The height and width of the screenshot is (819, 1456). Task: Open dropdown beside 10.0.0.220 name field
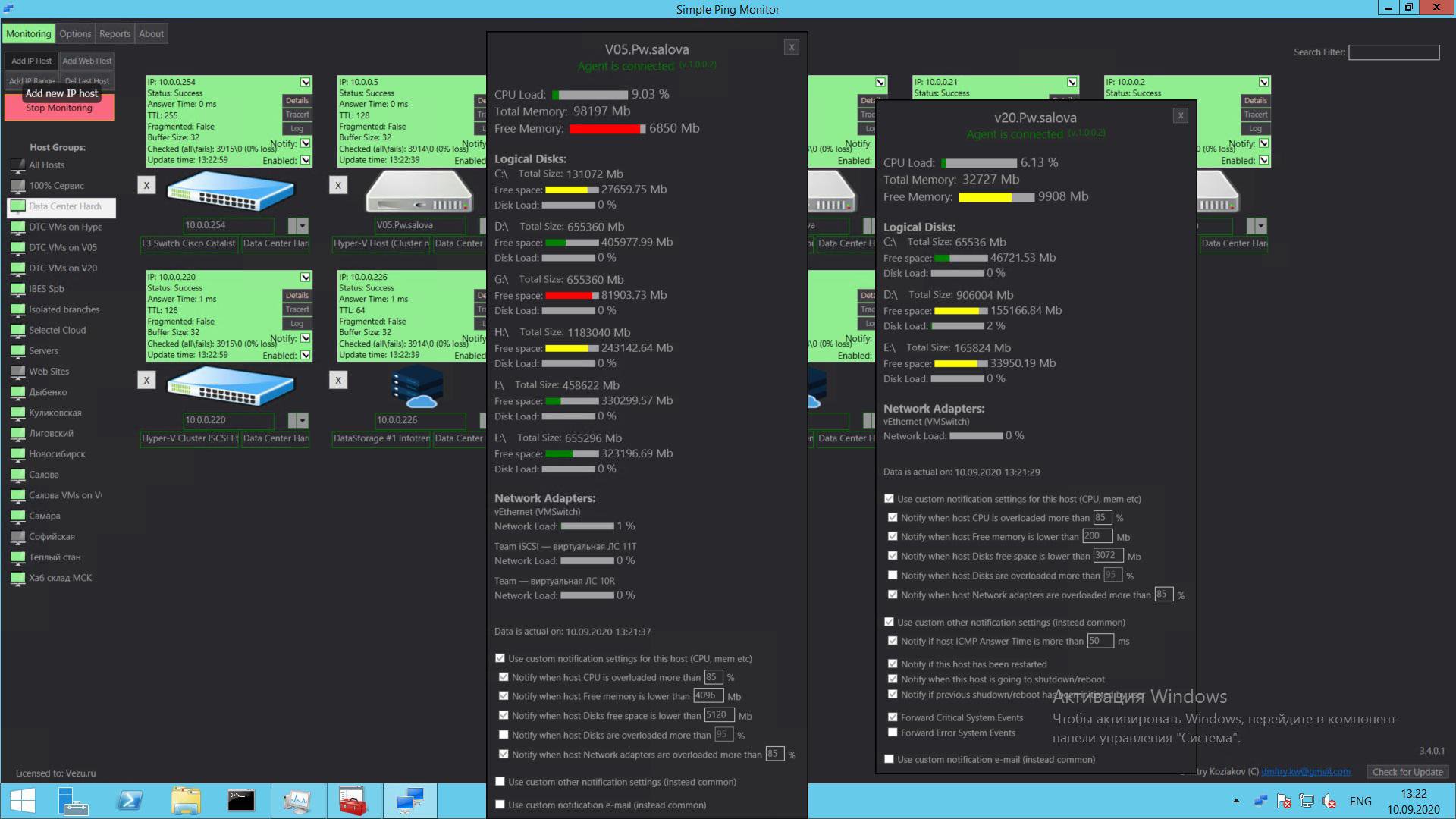coord(302,420)
